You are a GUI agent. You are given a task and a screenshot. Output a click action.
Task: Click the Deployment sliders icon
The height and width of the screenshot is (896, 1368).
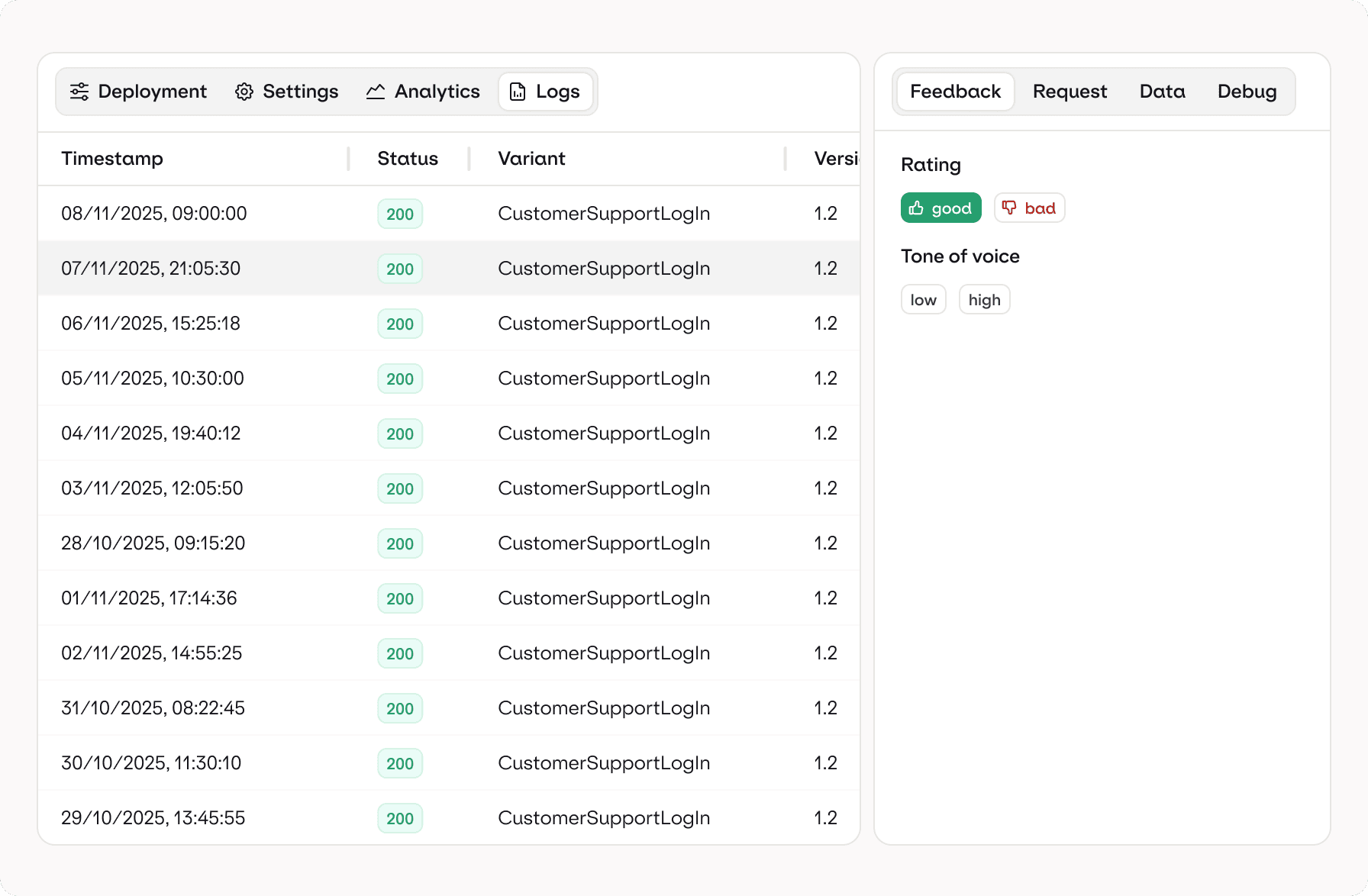79,92
